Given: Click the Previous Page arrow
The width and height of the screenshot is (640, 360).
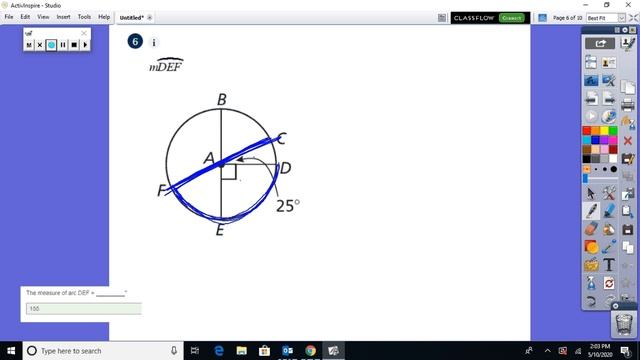Looking at the screenshot, I should pyautogui.click(x=591, y=98).
